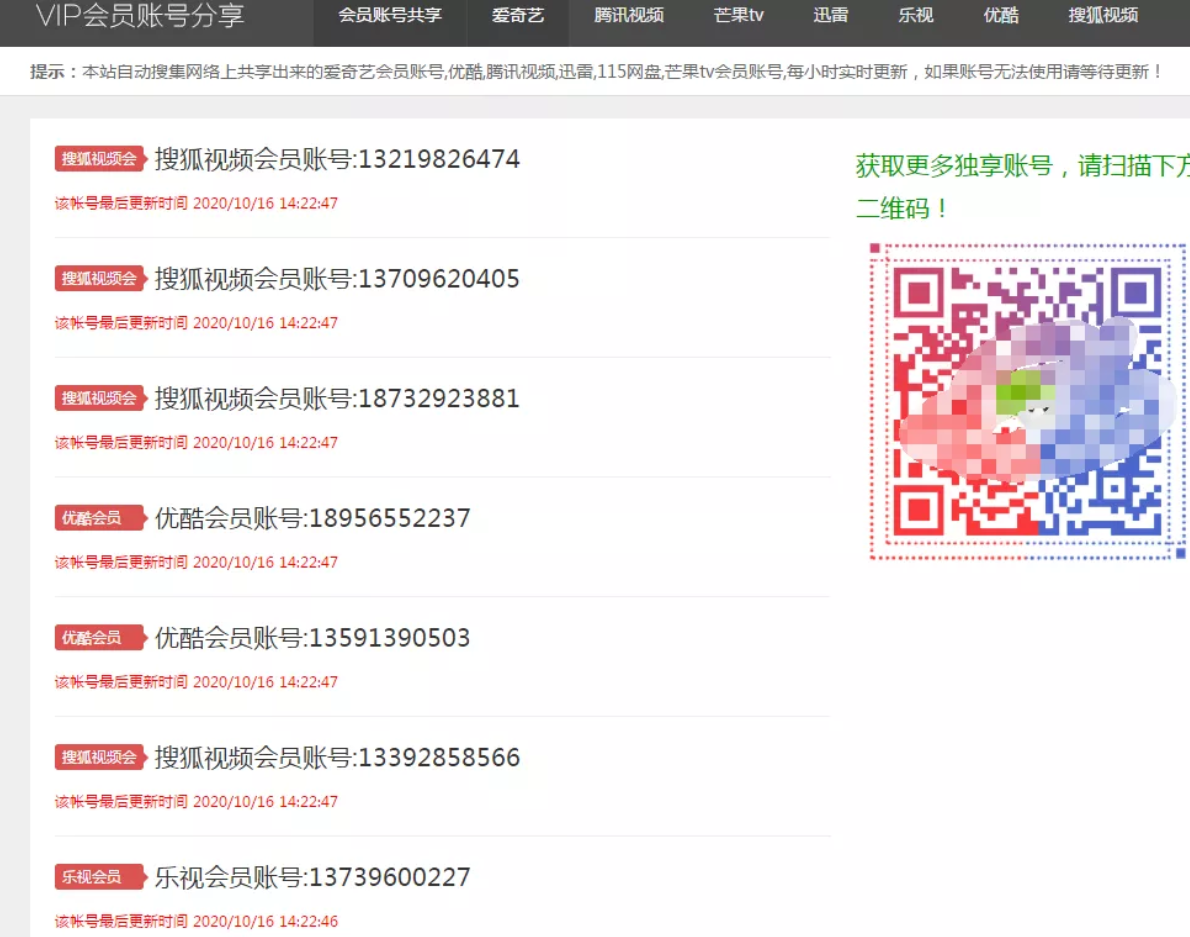Click the 提示 notice text line

pyautogui.click(x=595, y=71)
